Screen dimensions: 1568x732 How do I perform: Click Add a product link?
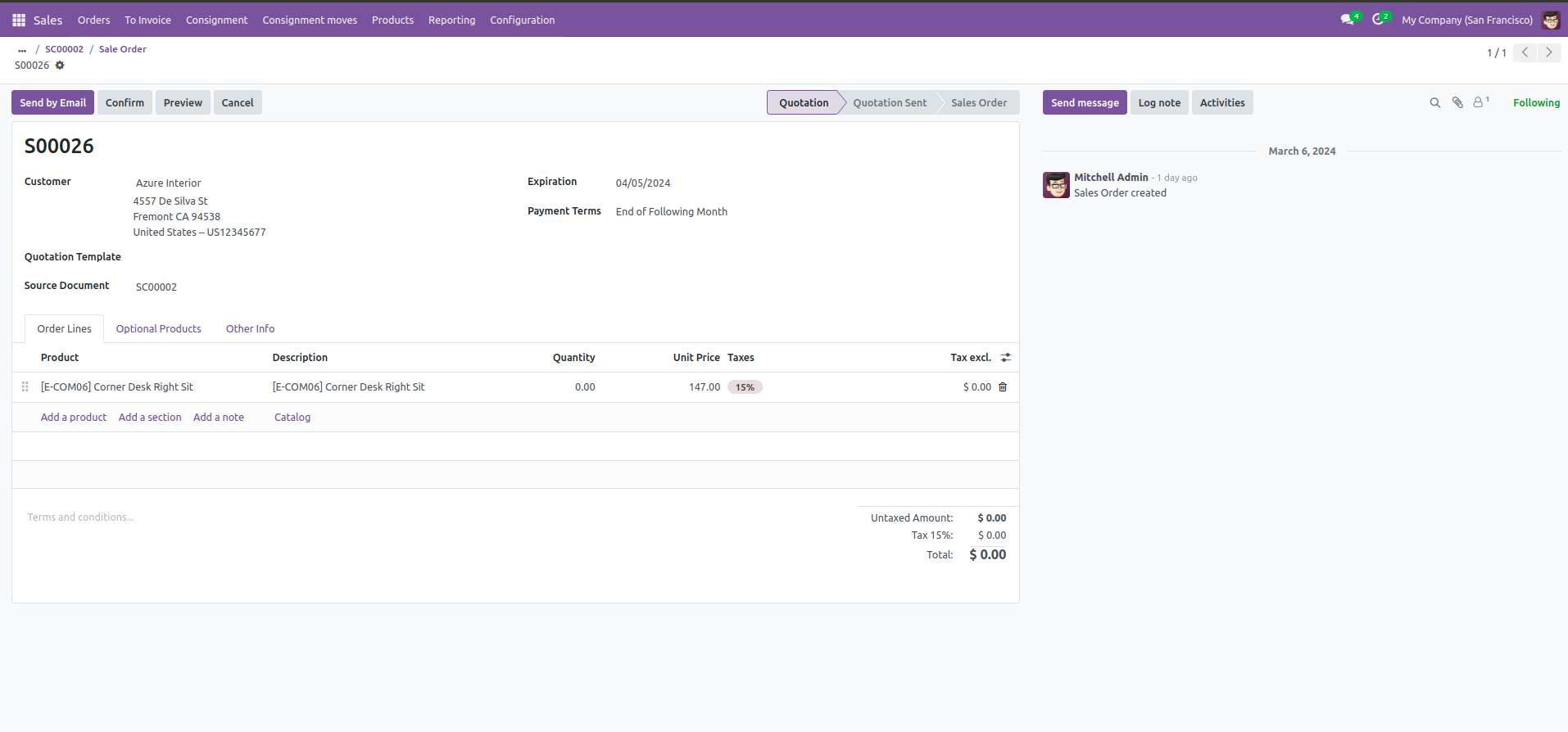click(x=74, y=418)
